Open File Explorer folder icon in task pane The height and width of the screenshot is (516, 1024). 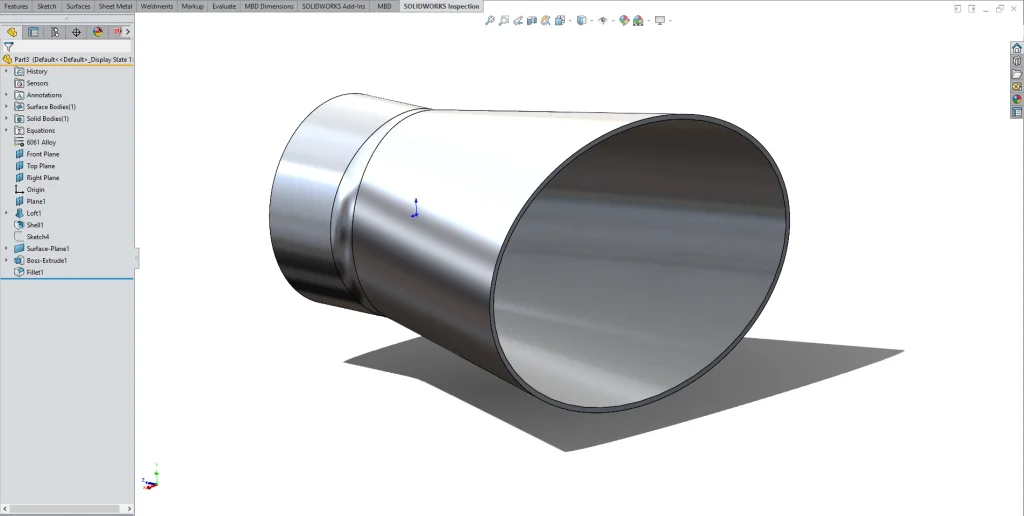pos(1017,73)
